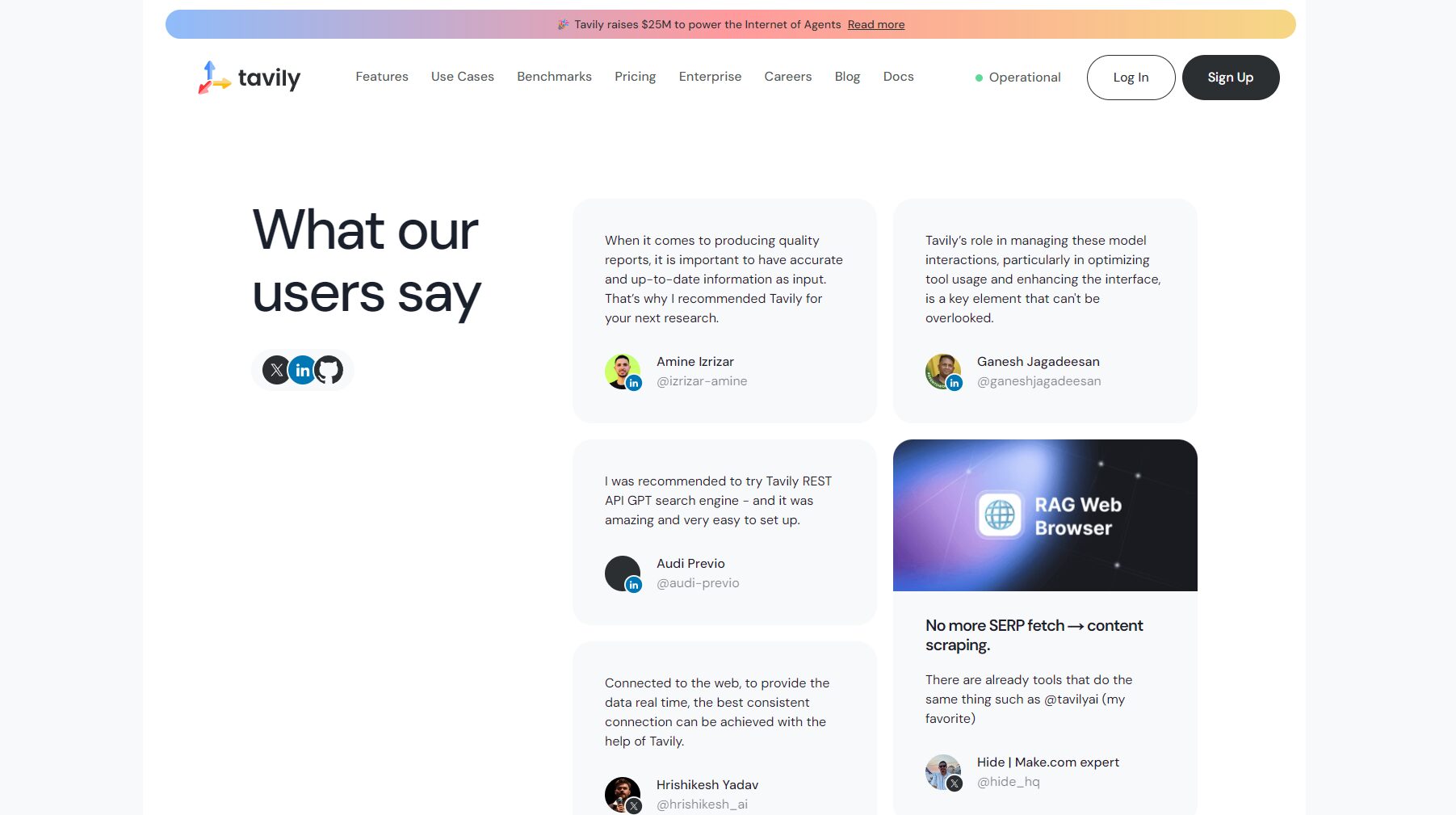Follow the Read more banner link
This screenshot has height=815, width=1456.
[875, 25]
